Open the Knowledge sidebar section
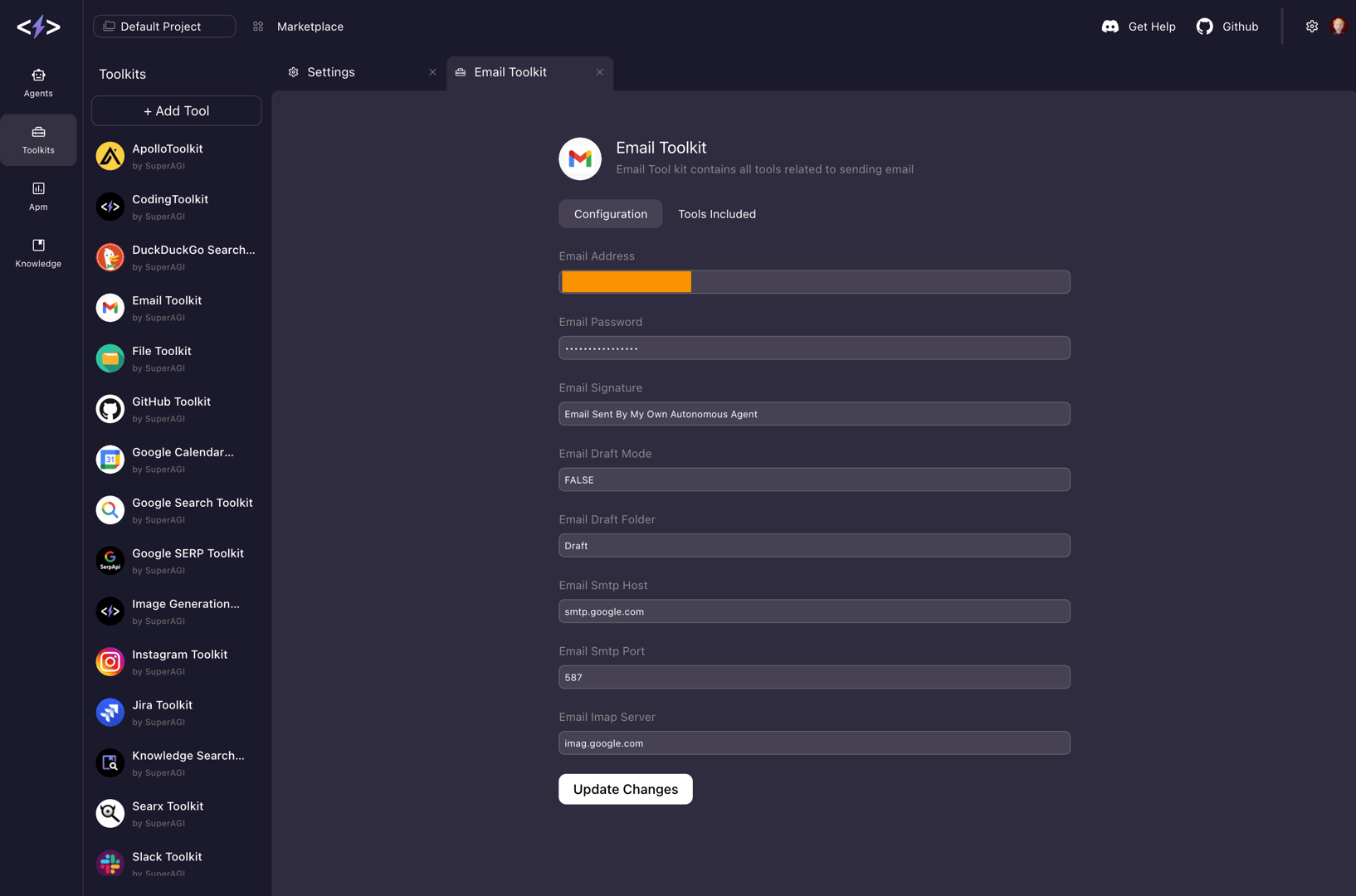The image size is (1356, 896). 38,253
